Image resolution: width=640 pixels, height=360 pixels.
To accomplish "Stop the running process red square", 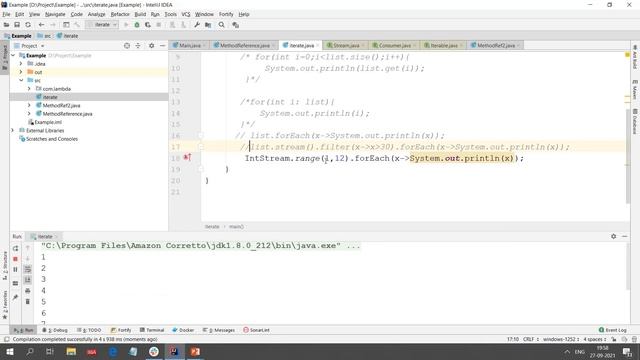I will coord(16,259).
